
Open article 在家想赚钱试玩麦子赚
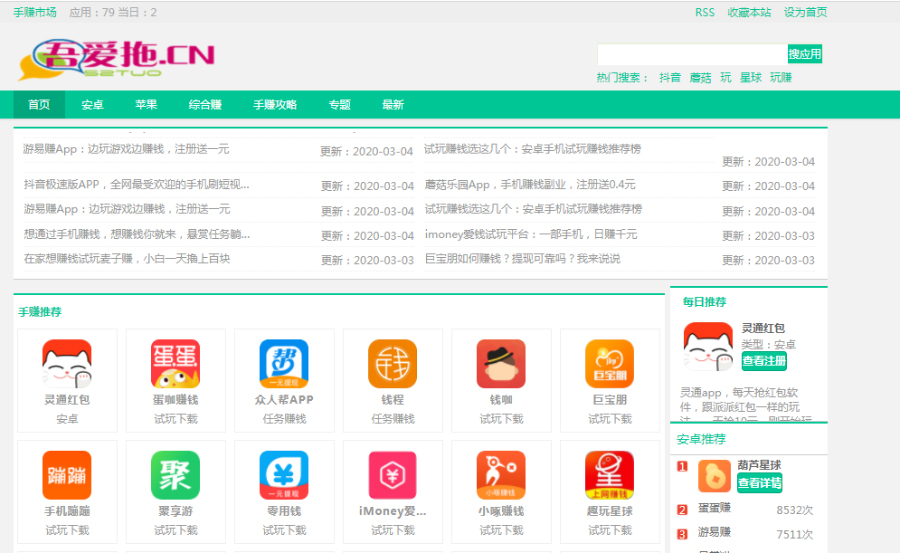pos(127,258)
